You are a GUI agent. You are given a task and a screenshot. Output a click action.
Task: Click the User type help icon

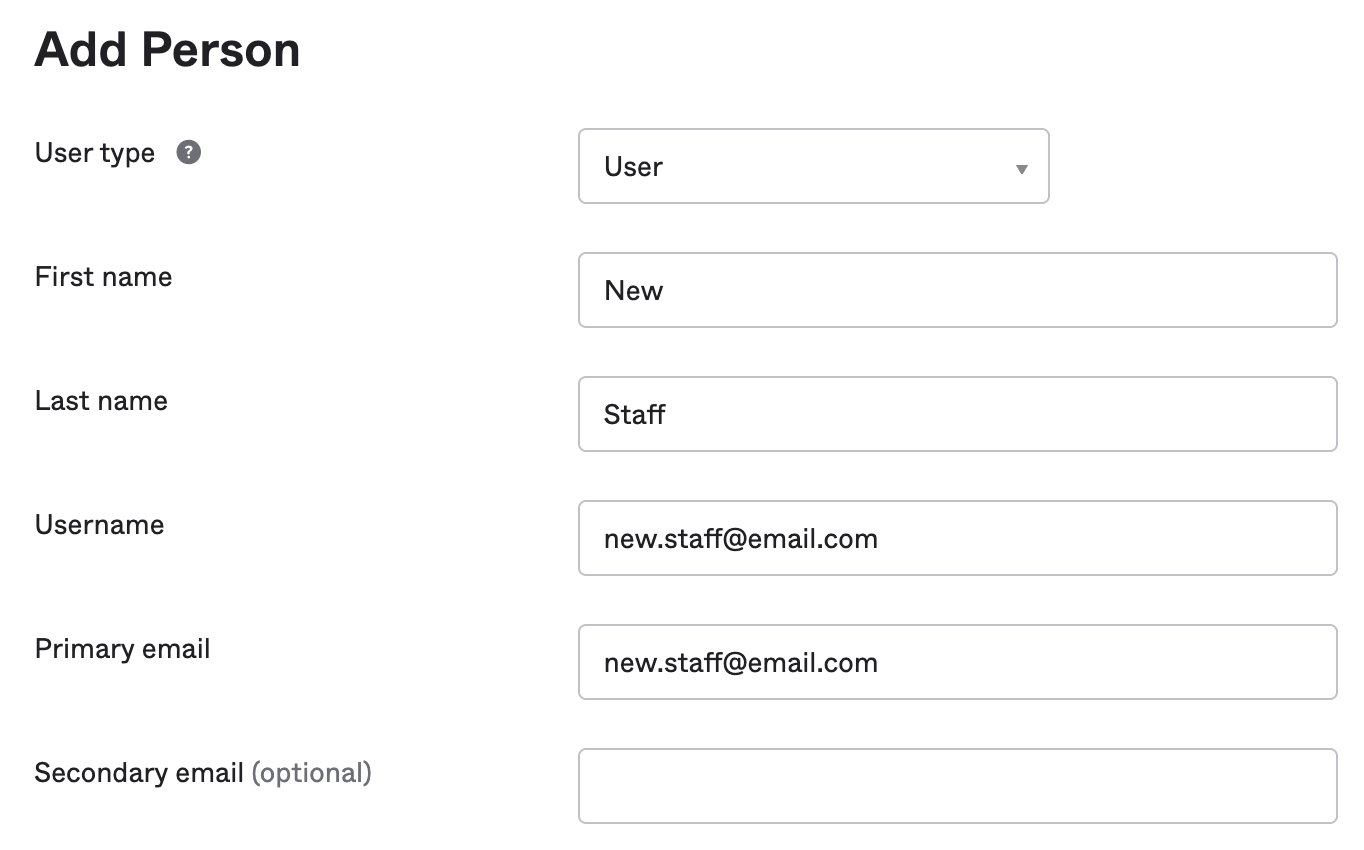pos(188,153)
